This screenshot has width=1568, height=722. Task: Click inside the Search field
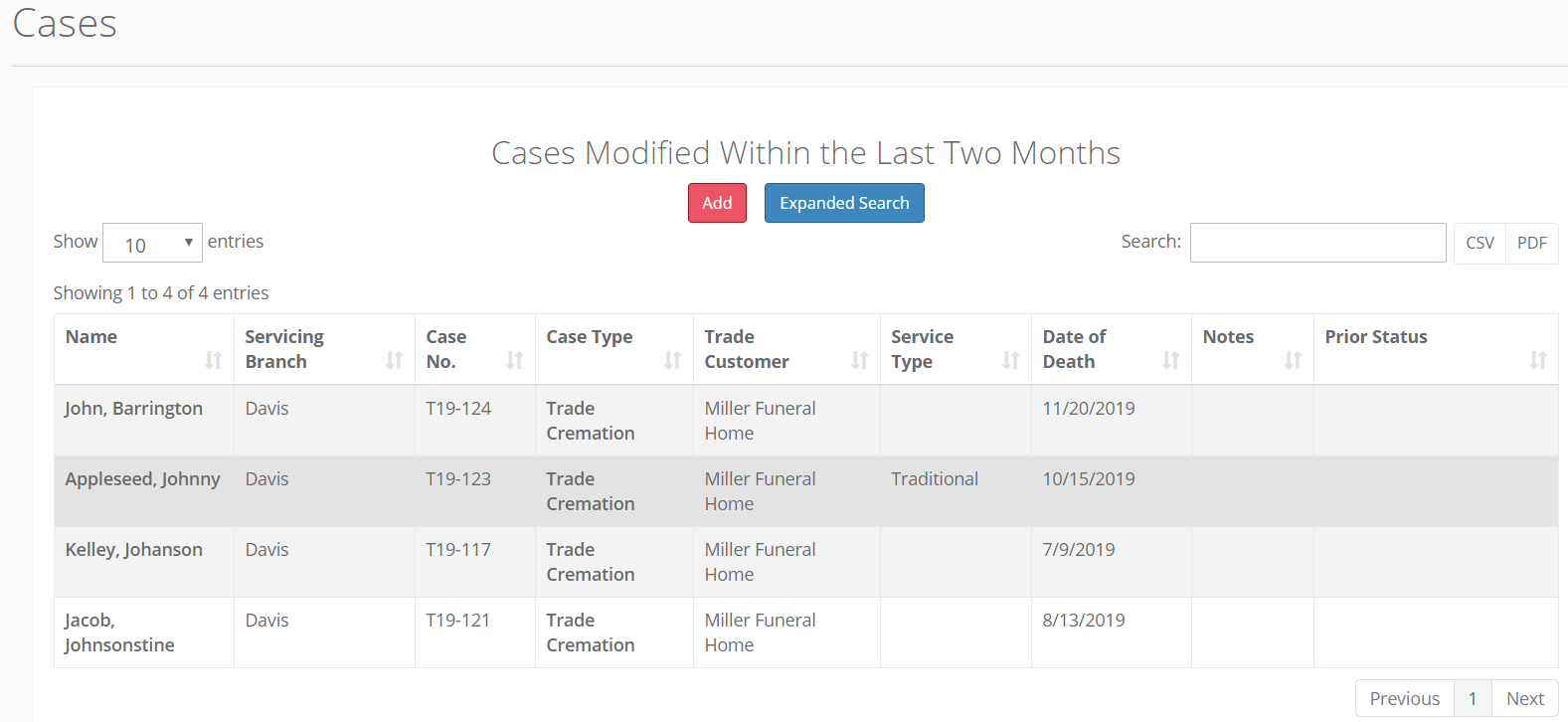point(1317,242)
